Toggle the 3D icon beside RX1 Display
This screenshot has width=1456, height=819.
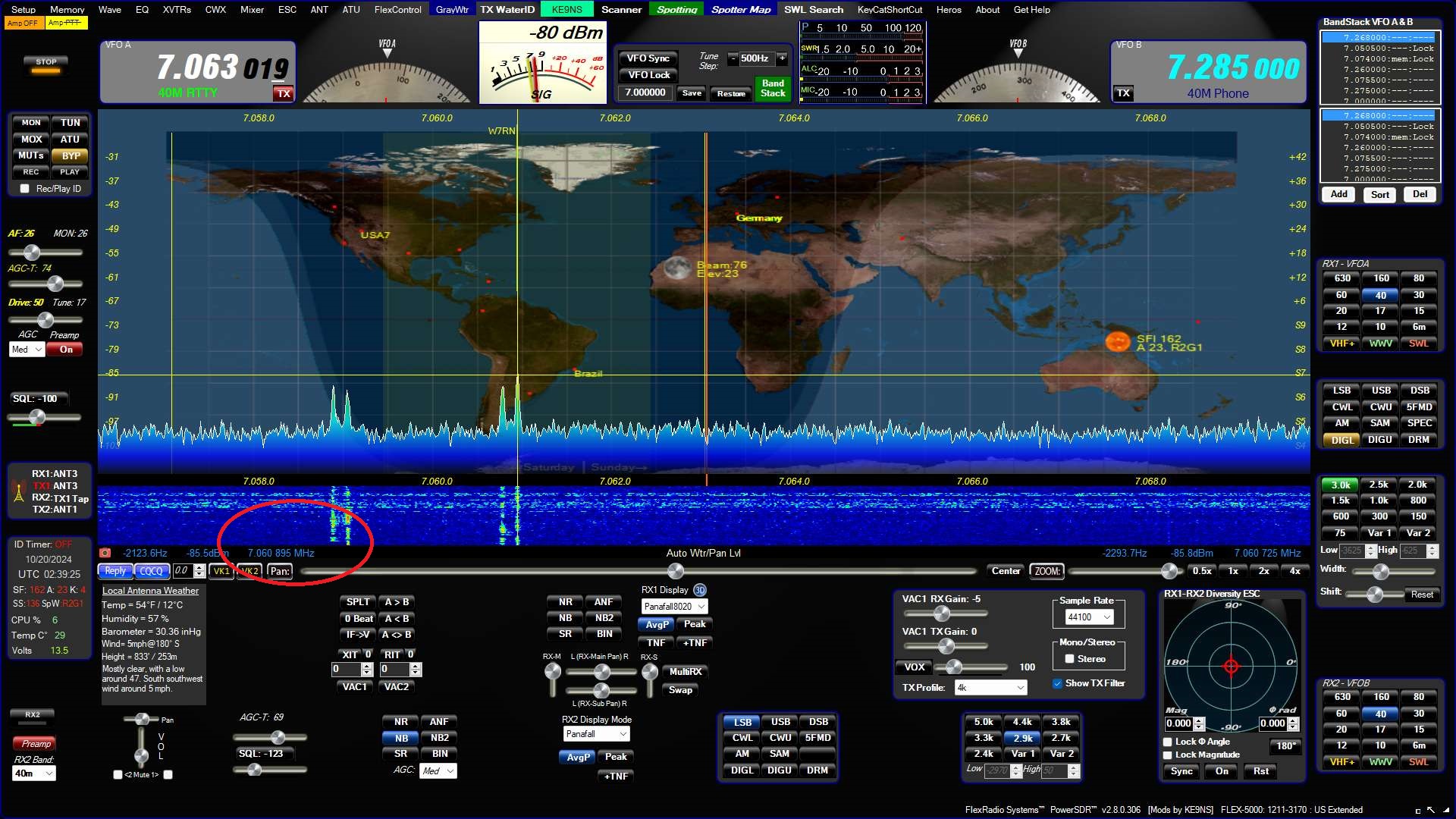699,590
